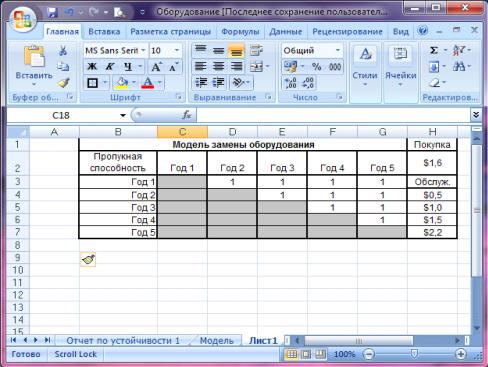This screenshot has height=367, width=488.
Task: Toggle wrap text in cells
Action: [x=256, y=51]
